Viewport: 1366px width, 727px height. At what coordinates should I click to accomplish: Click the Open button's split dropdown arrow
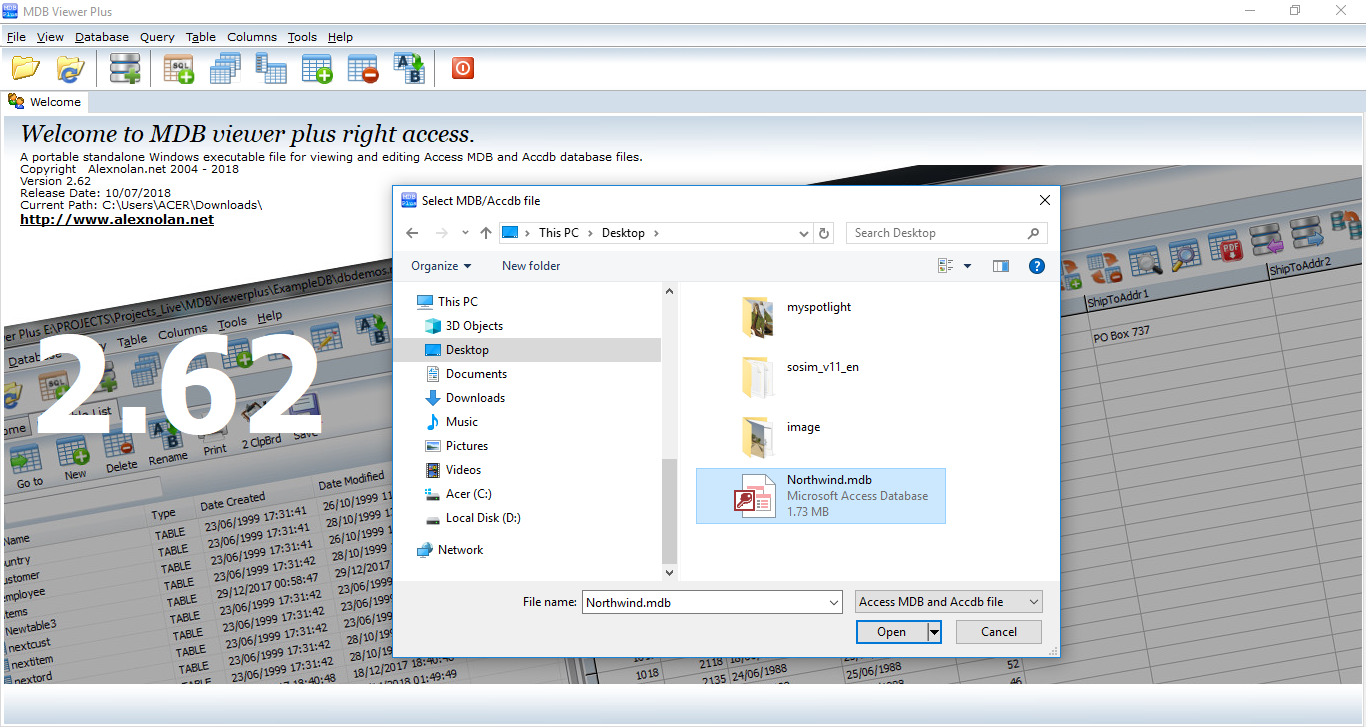click(x=934, y=632)
